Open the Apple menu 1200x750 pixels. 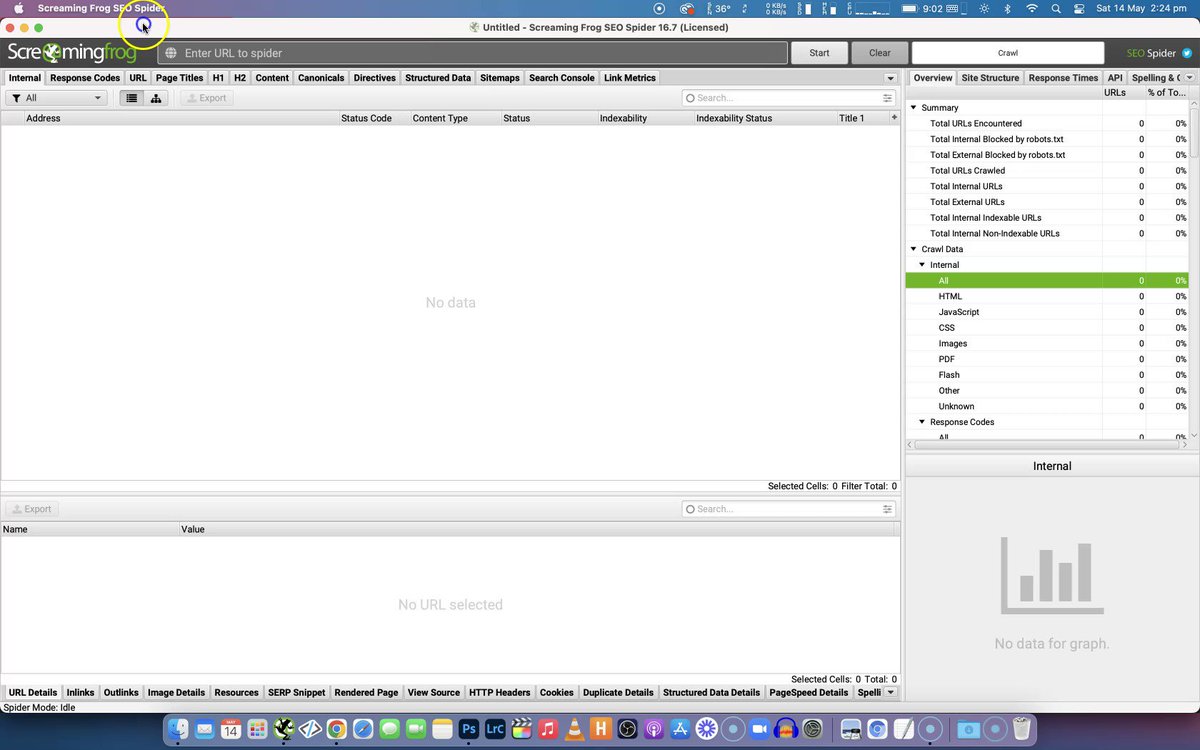click(18, 8)
